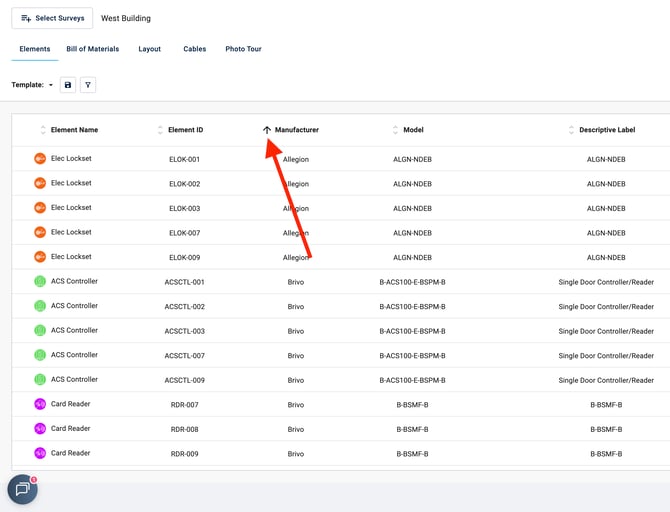The width and height of the screenshot is (670, 512).
Task: Click the save template disk icon
Action: tap(68, 85)
